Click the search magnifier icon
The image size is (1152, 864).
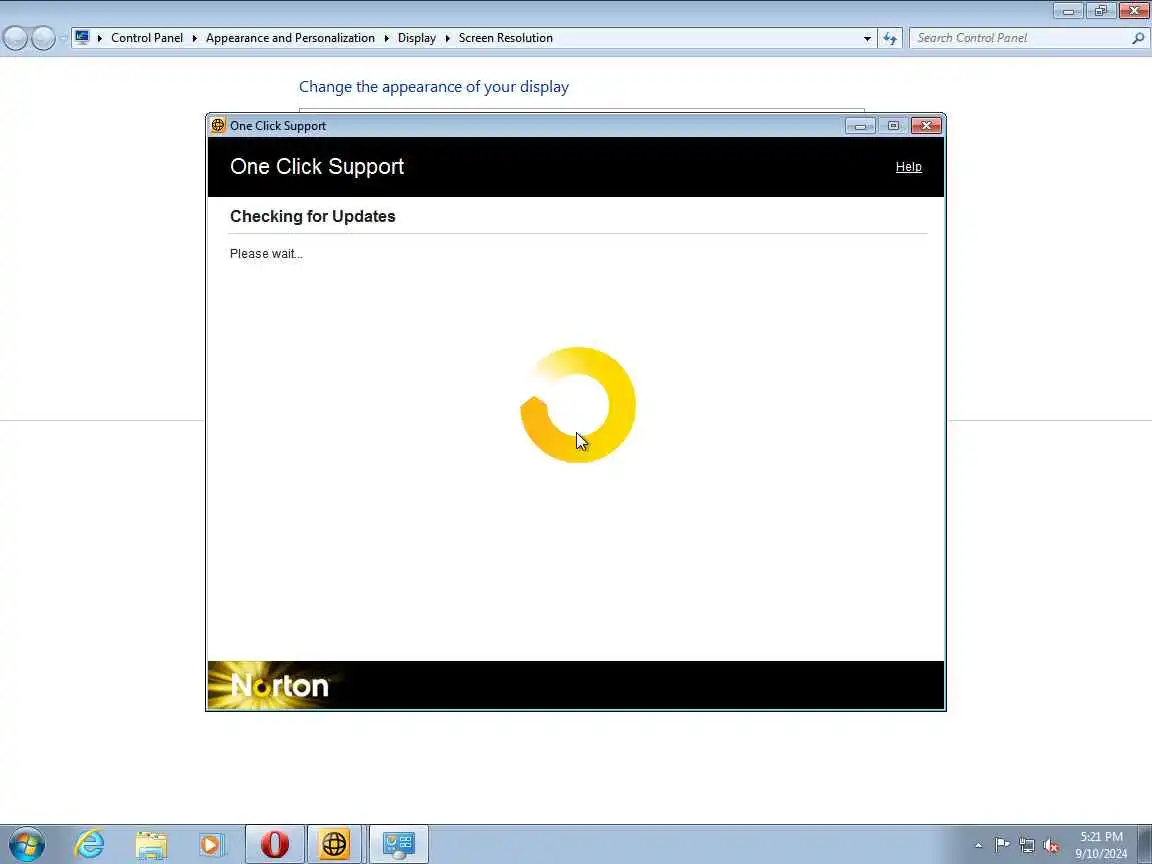point(1138,38)
